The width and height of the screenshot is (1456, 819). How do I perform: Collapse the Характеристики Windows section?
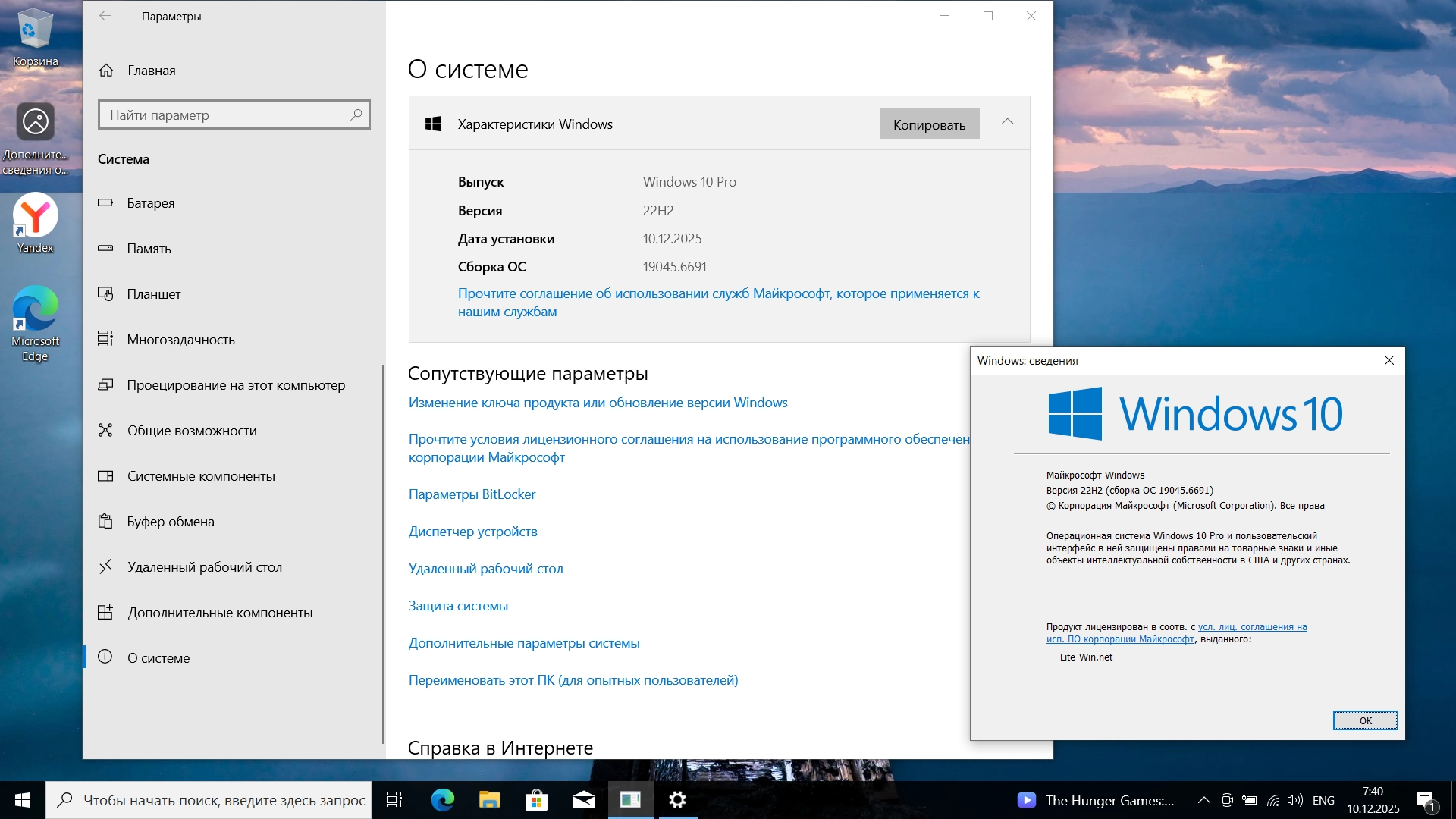tap(1007, 122)
